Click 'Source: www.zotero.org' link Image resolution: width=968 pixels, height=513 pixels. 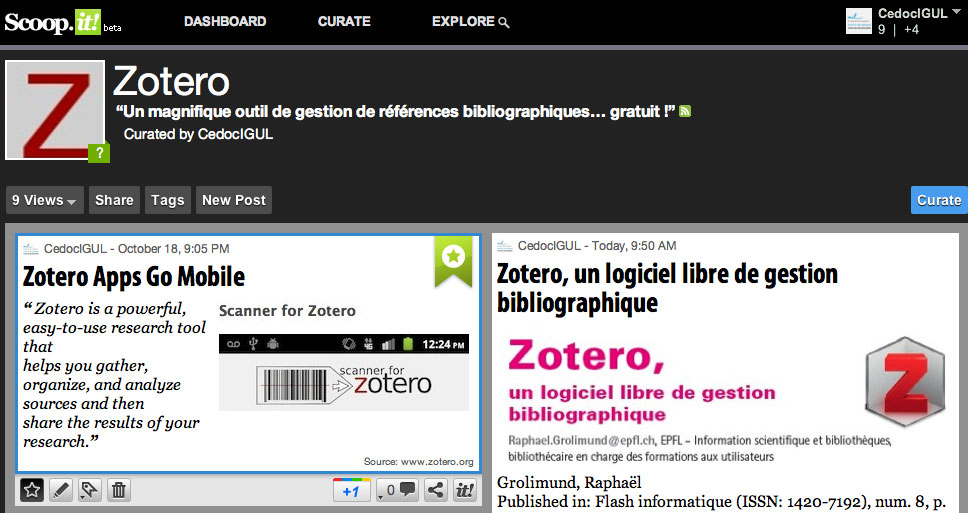pyautogui.click(x=419, y=461)
